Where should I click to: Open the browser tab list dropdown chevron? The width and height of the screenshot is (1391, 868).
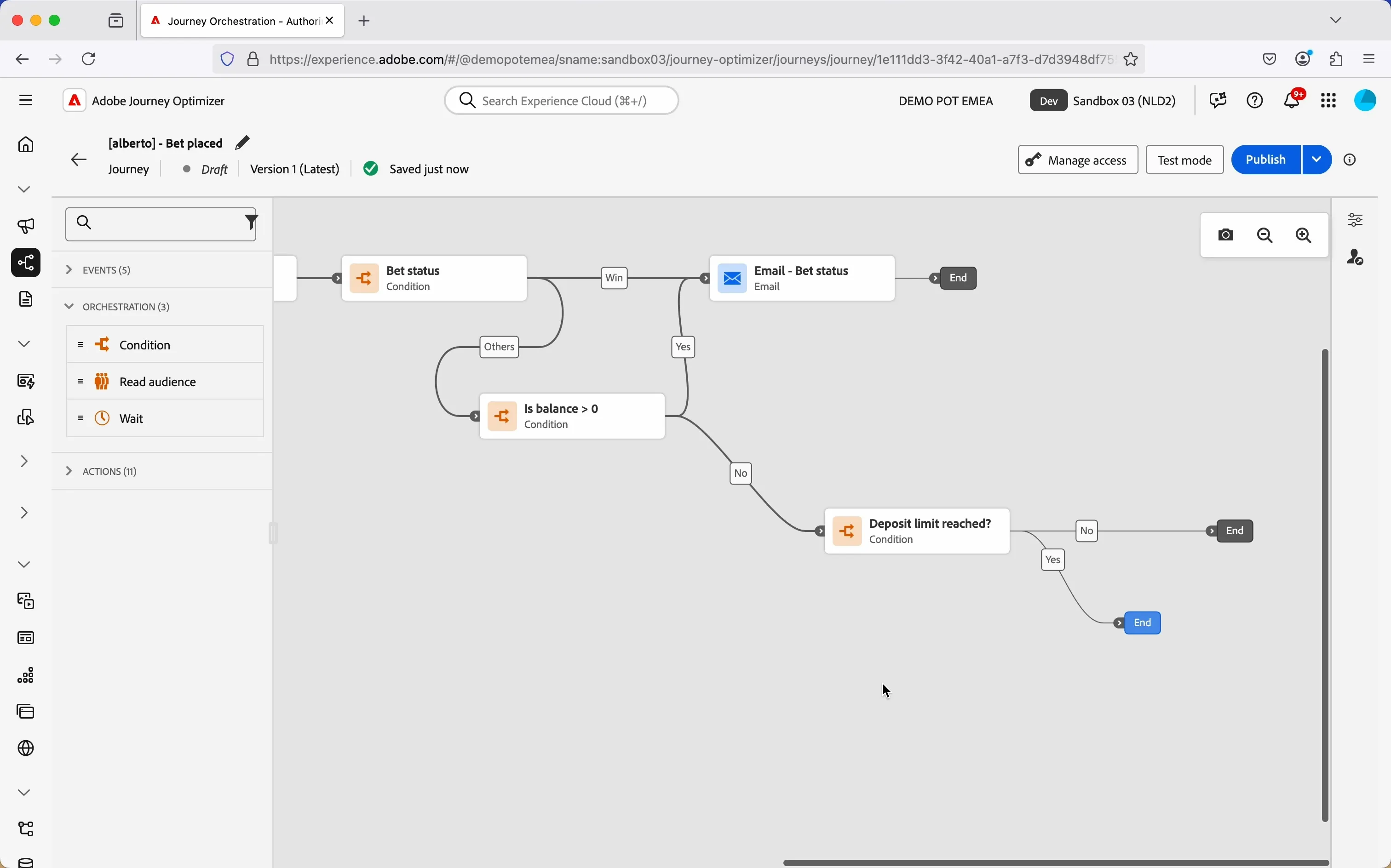(x=1336, y=20)
